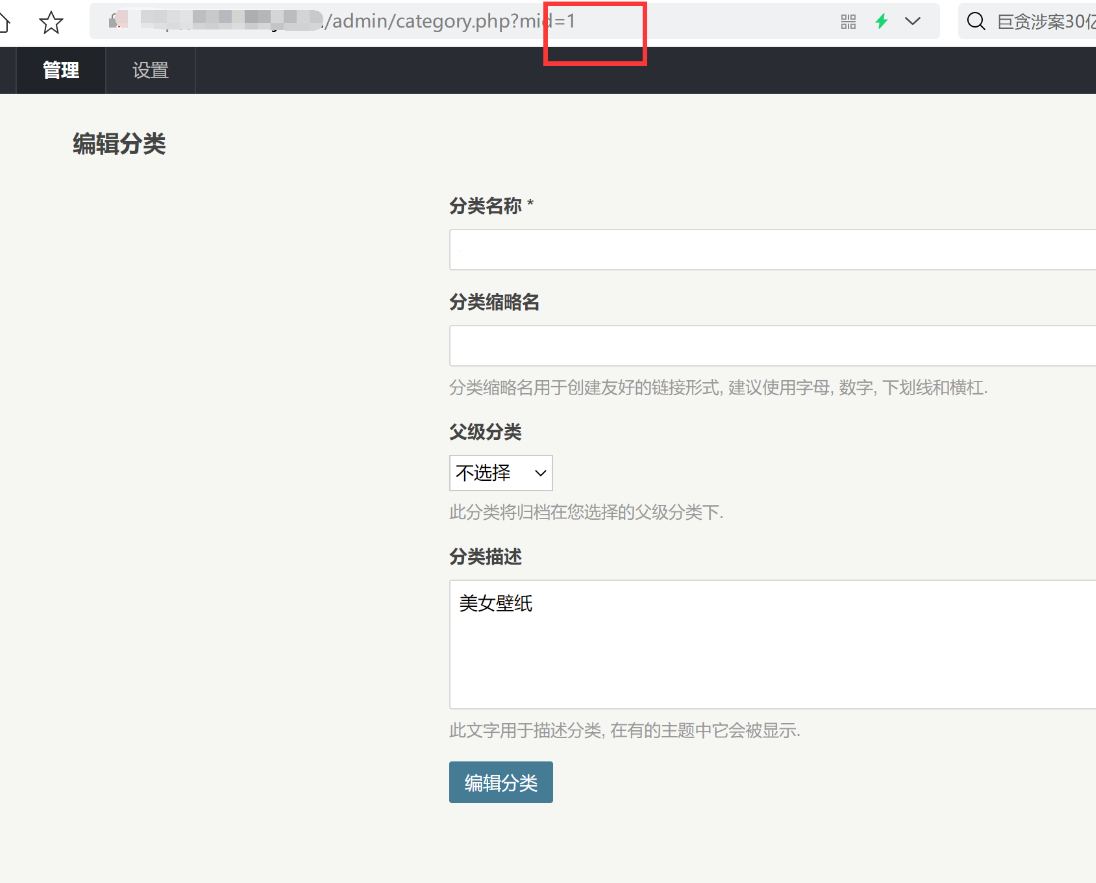Click the 美女壁纸 text in description
The image size is (1096, 883).
[x=496, y=603]
